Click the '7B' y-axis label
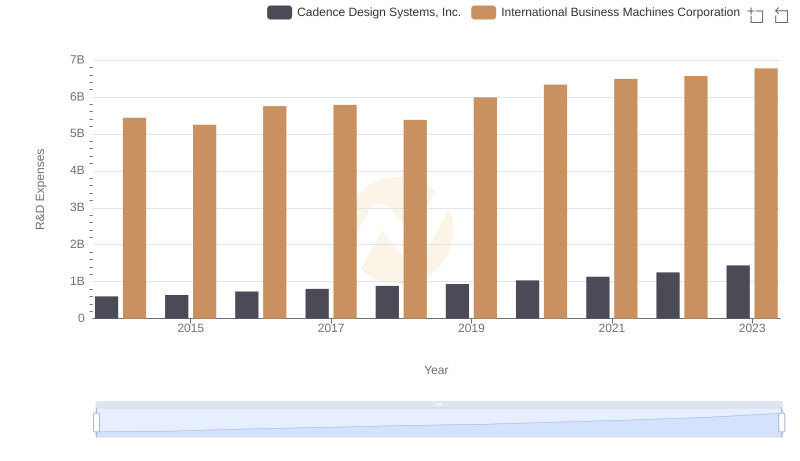The height and width of the screenshot is (461, 800). coord(77,60)
